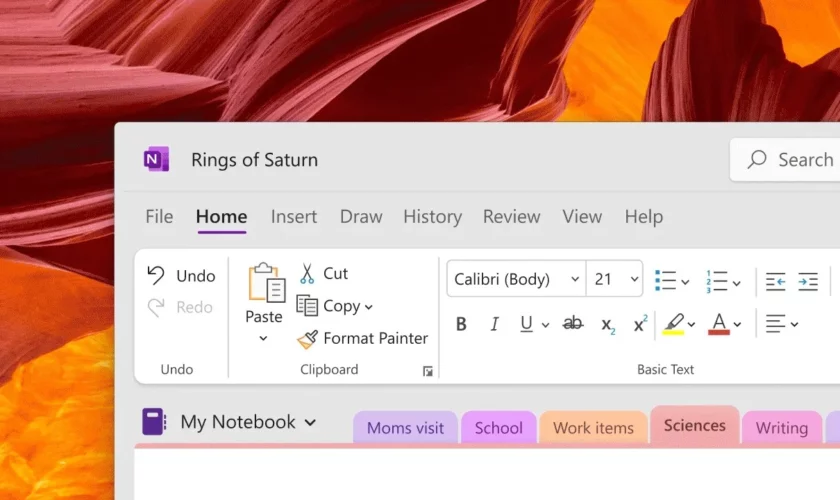840x500 pixels.
Task: Apply strikethrough formatting
Action: (573, 324)
